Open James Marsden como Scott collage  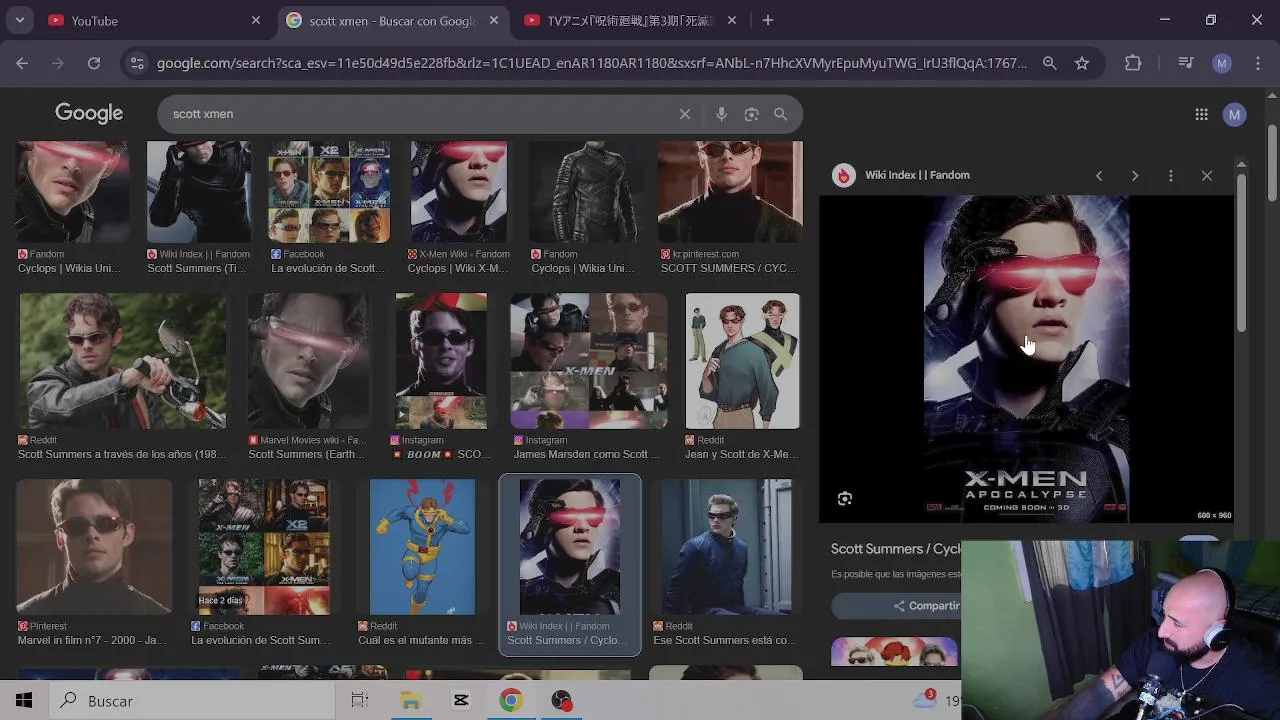point(588,361)
